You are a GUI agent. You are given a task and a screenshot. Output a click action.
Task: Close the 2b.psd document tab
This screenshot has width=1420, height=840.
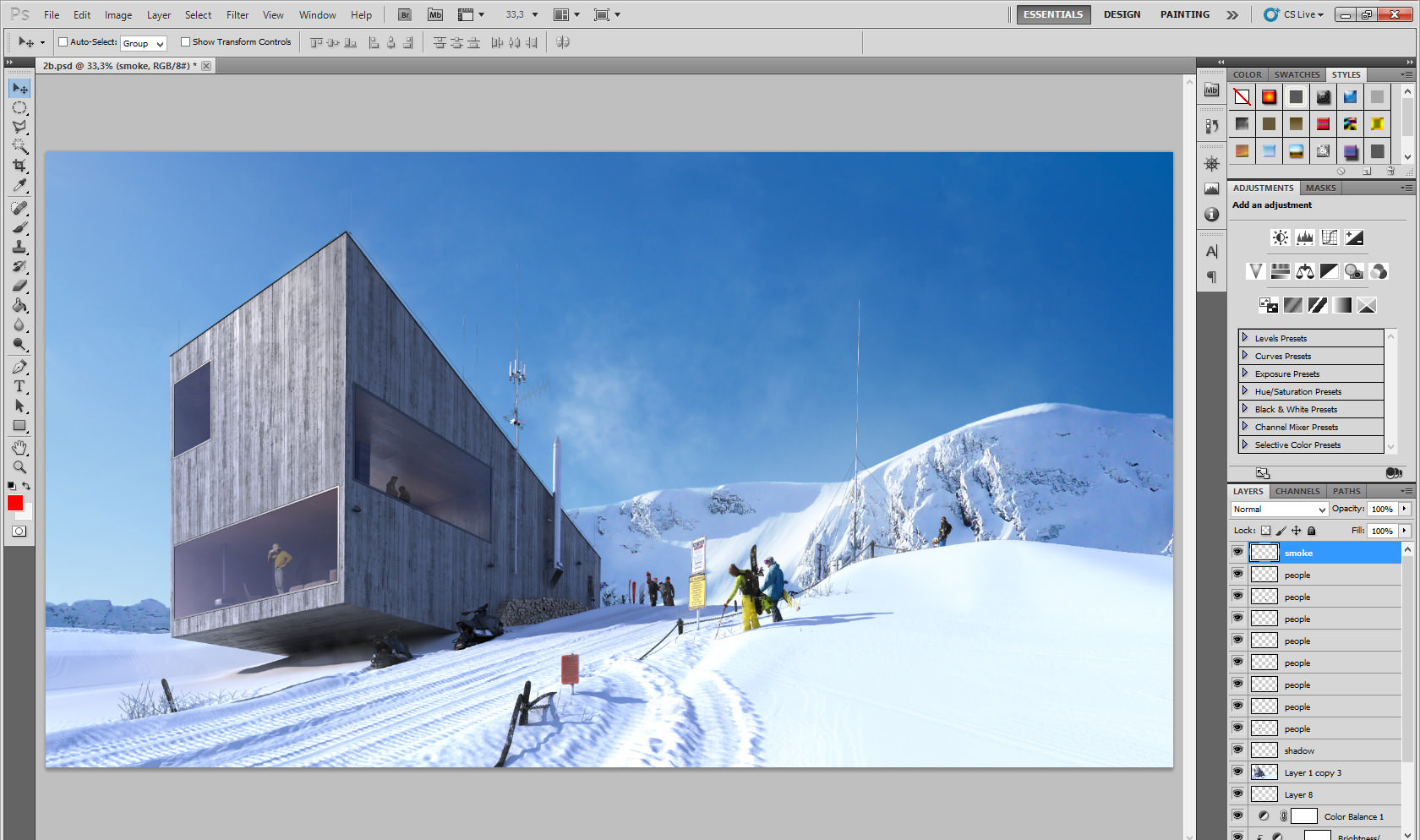(x=206, y=66)
